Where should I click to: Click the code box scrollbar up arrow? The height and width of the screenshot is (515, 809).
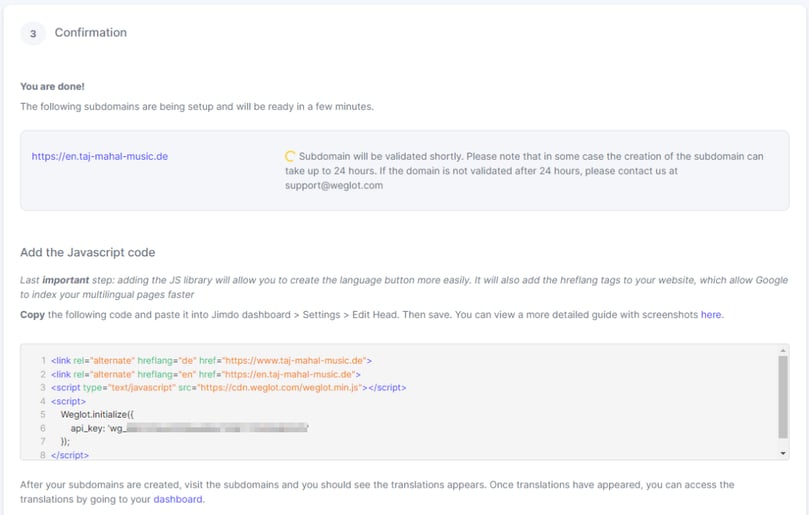[x=782, y=352]
